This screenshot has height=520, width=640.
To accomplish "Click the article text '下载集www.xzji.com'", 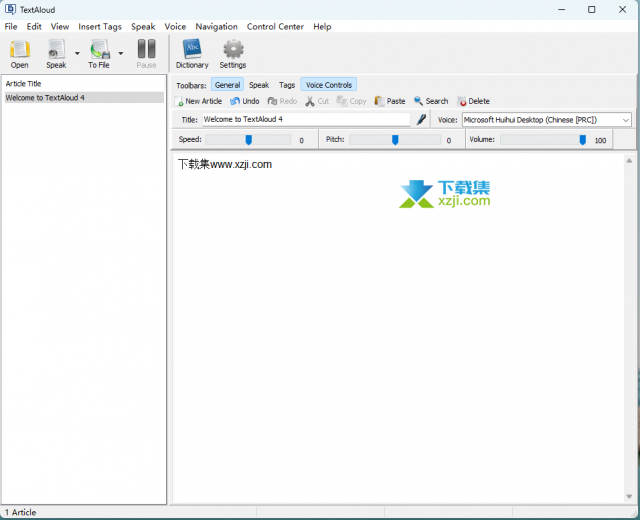I will coord(225,164).
